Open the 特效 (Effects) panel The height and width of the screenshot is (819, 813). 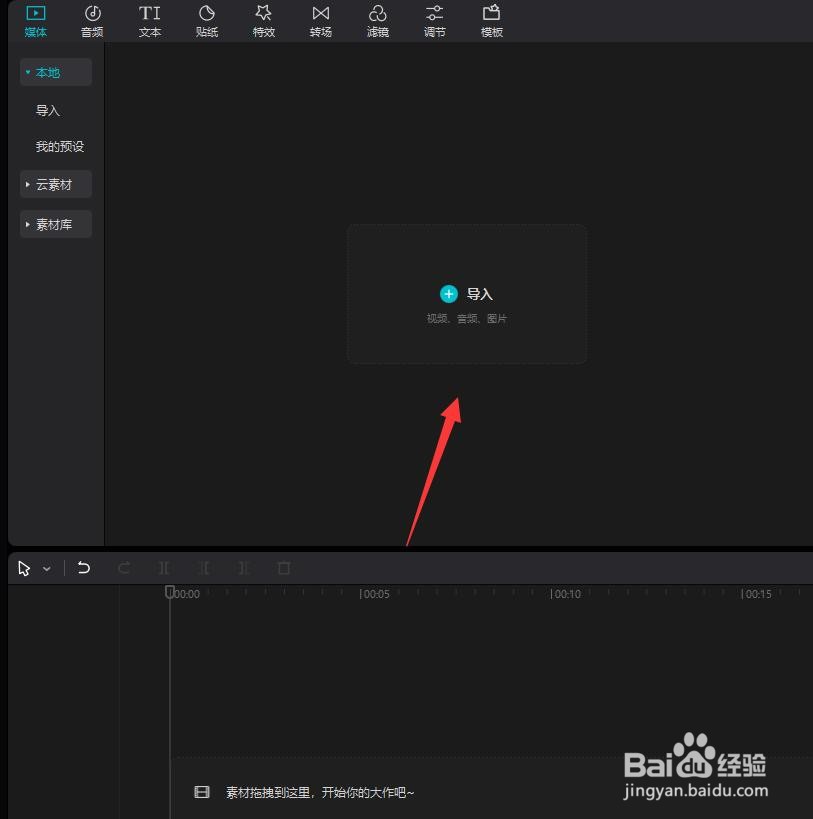click(x=263, y=20)
